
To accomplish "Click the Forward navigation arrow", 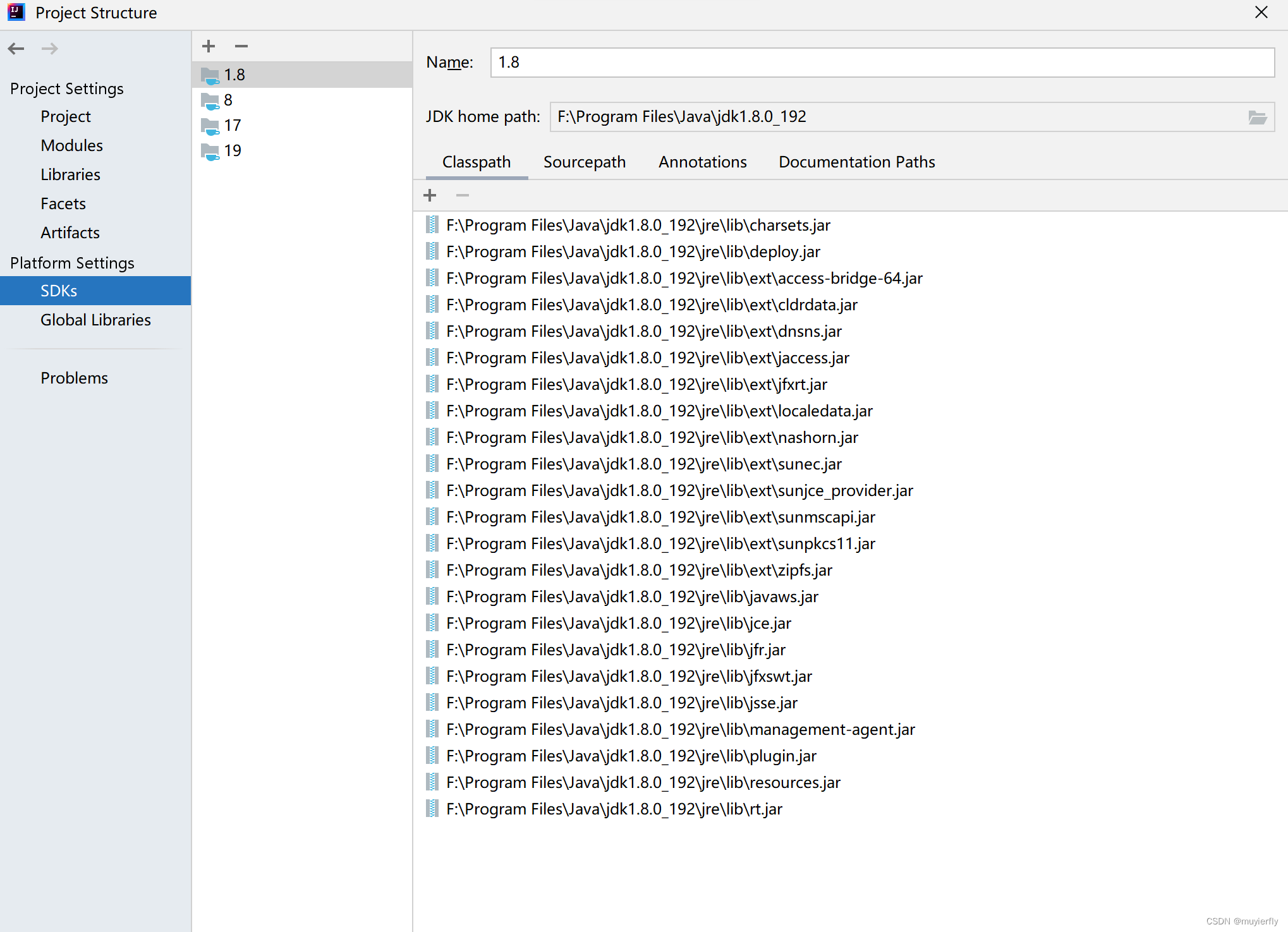I will click(50, 49).
